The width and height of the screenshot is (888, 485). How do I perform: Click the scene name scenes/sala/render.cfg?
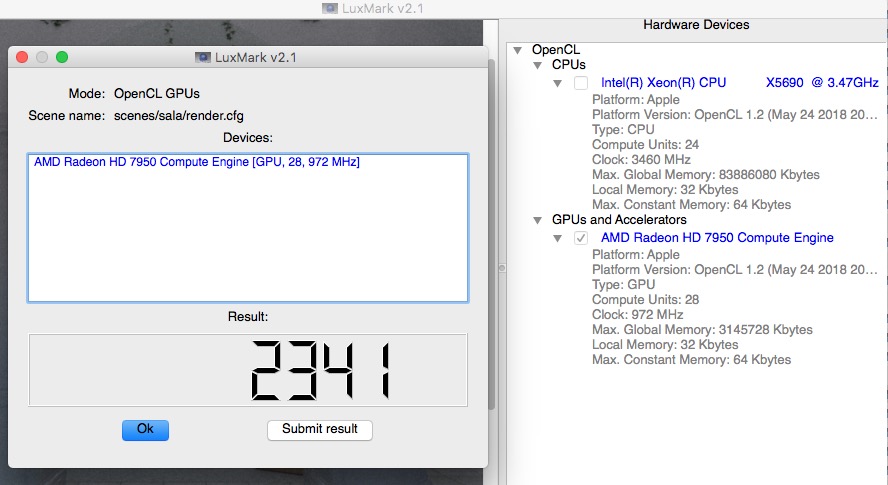[178, 116]
